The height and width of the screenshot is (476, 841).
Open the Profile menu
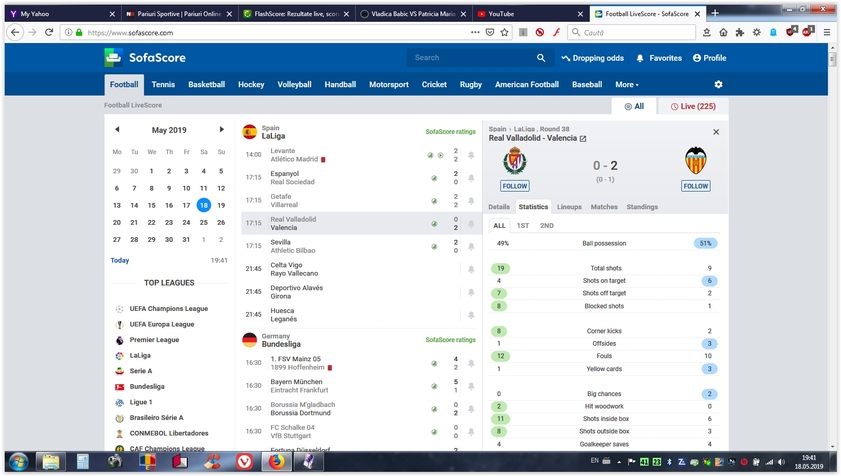click(x=709, y=58)
